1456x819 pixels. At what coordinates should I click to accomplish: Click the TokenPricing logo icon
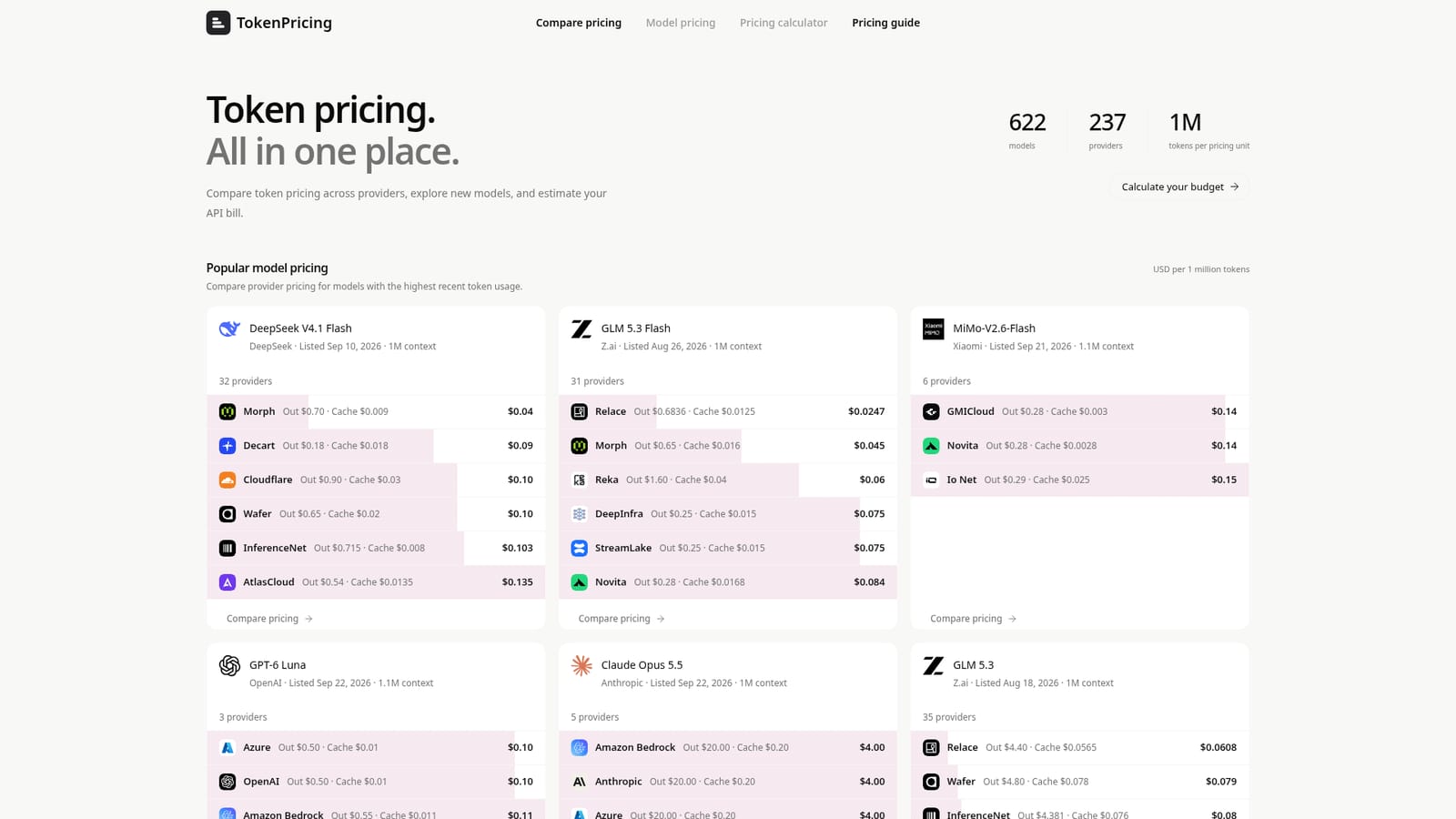(218, 23)
